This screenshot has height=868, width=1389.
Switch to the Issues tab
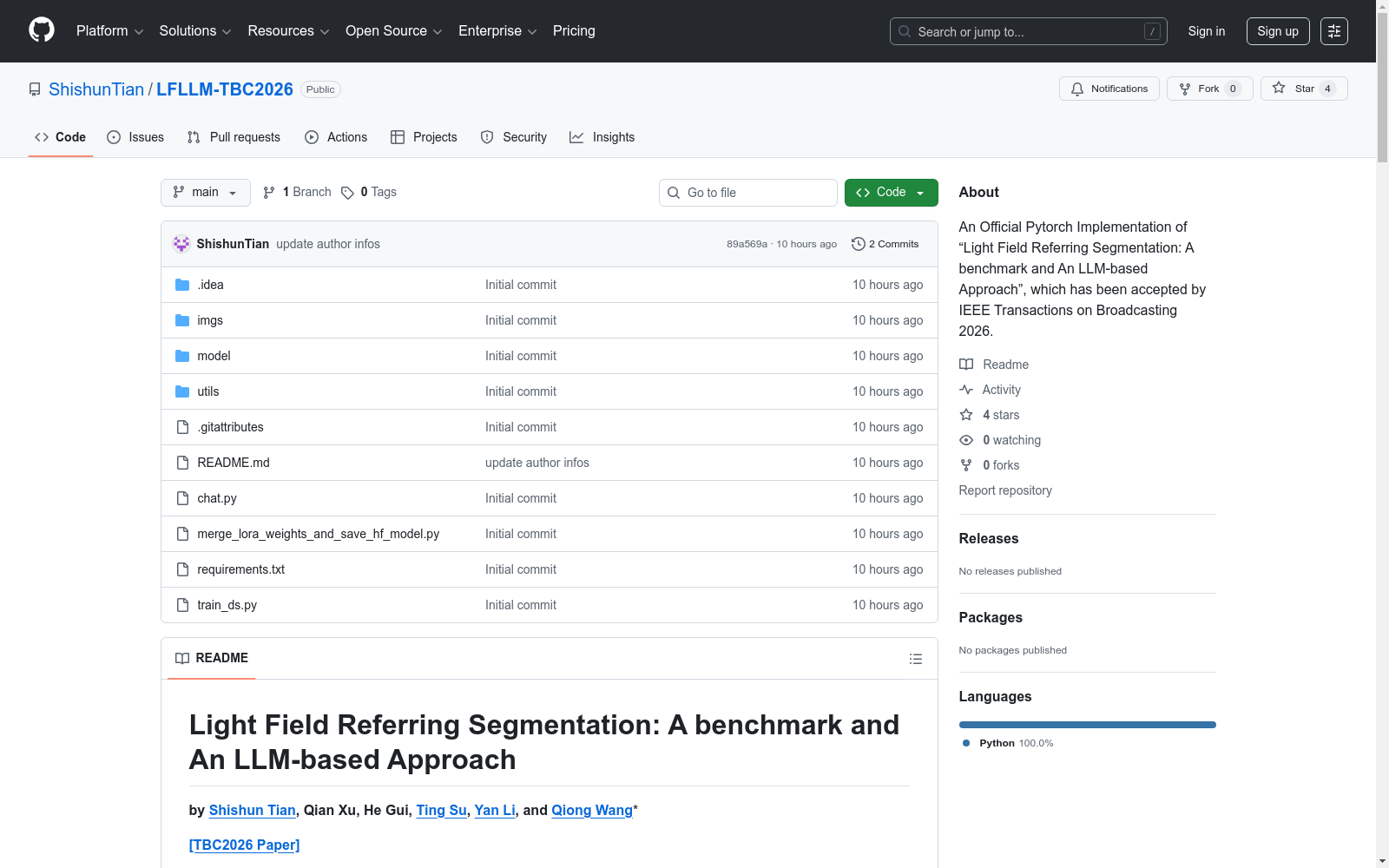[x=135, y=137]
